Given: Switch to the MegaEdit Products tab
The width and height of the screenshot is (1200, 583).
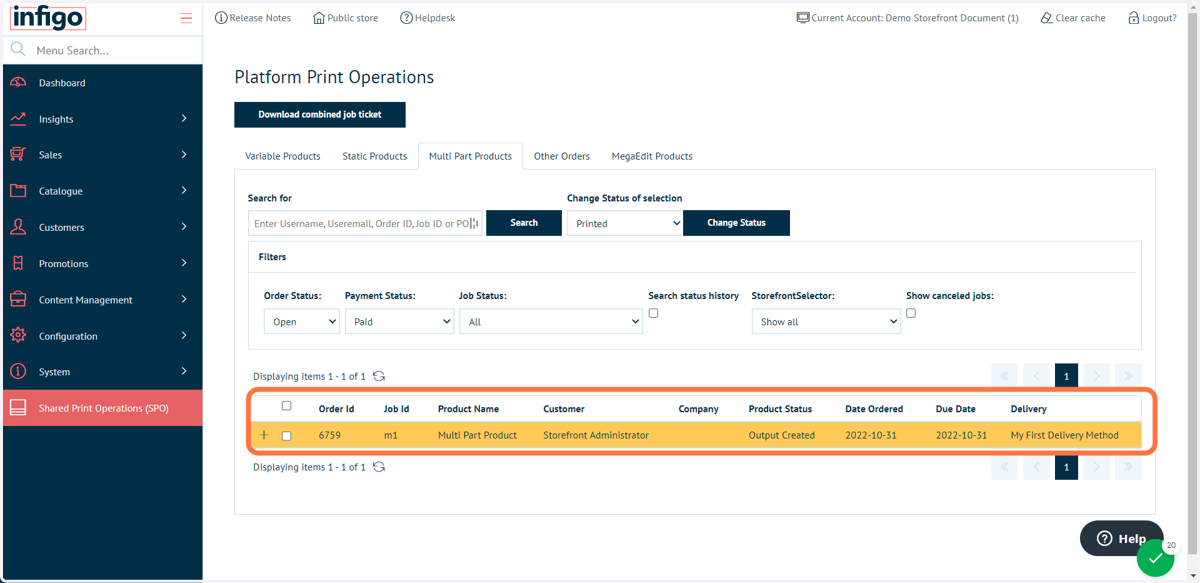Looking at the screenshot, I should pos(652,156).
